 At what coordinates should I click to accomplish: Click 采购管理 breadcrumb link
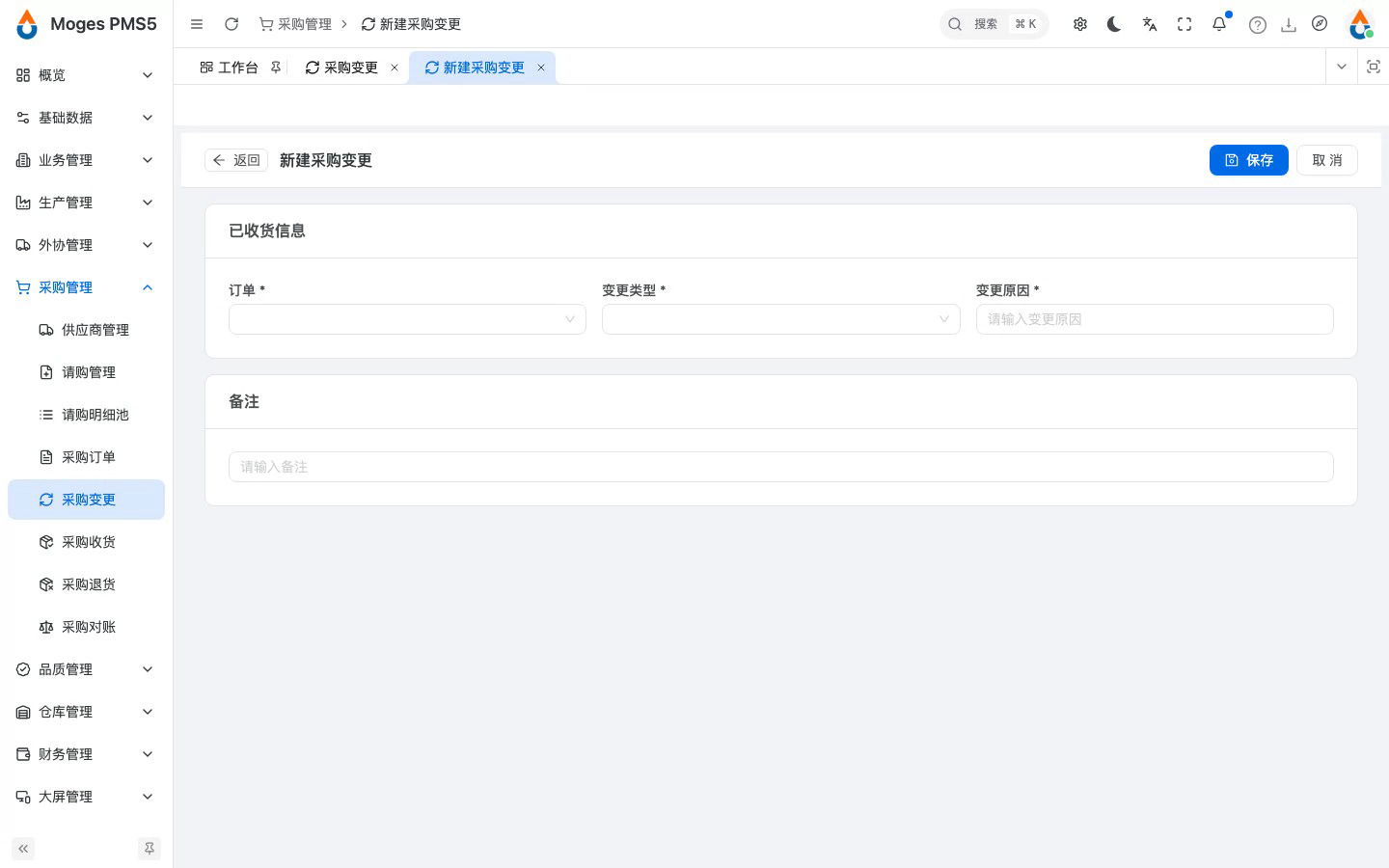pos(295,24)
